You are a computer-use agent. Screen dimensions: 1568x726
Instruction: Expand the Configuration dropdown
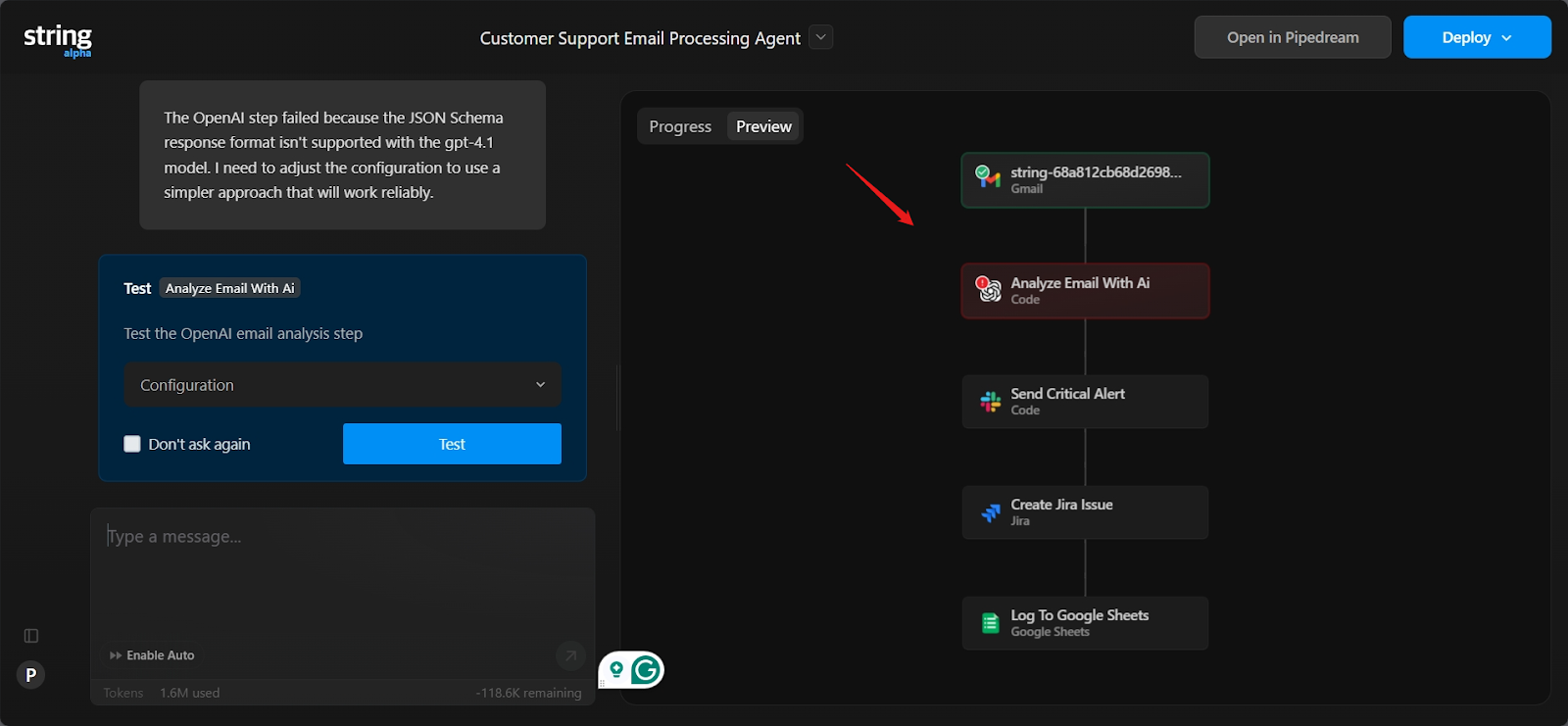pyautogui.click(x=342, y=385)
